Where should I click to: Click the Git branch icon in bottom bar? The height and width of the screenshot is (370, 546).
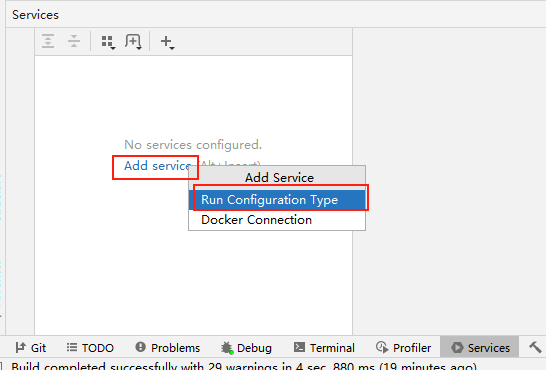tap(21, 347)
